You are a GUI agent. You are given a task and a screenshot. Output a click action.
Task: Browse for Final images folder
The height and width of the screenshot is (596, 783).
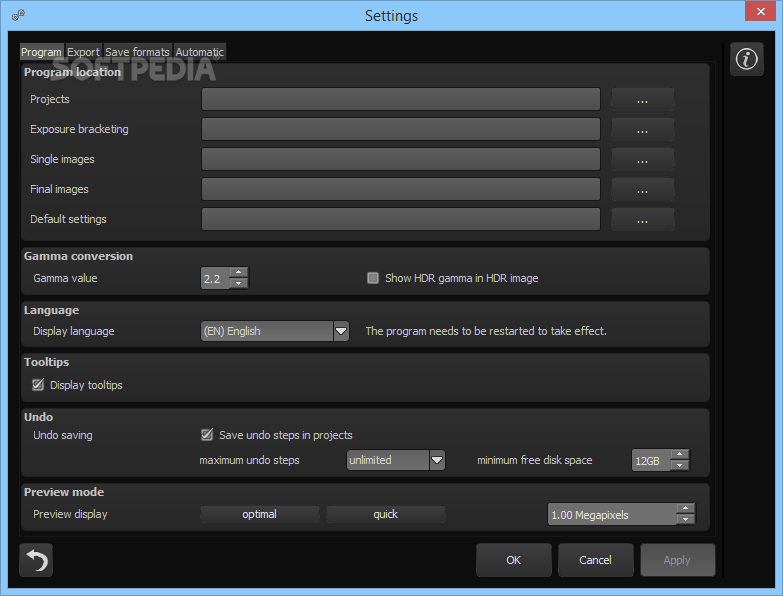643,189
